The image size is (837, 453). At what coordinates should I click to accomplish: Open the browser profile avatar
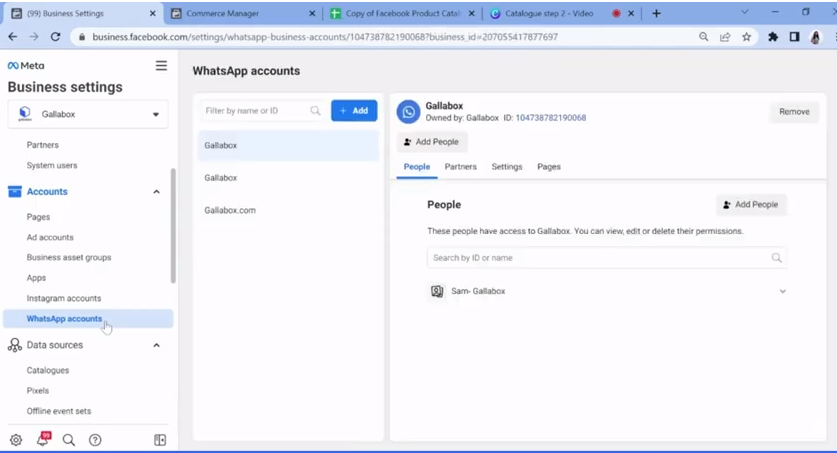[x=816, y=37]
